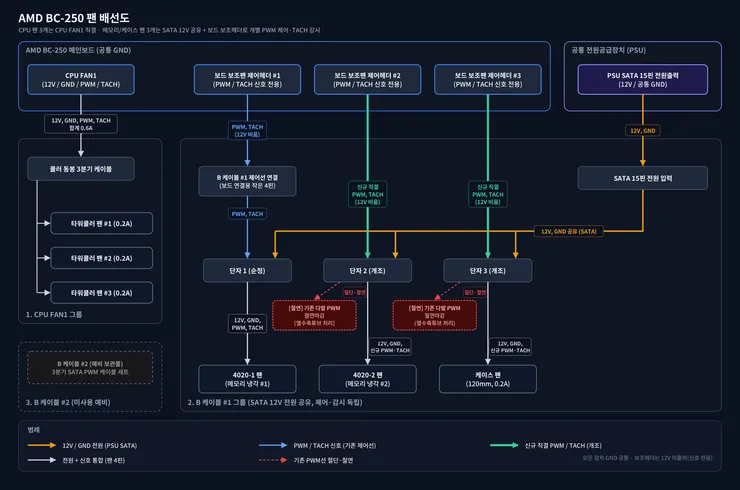The height and width of the screenshot is (490, 740).
Task: Click the '신규 직결 PWM / TACH (개조)' legend text
Action: 563,446
